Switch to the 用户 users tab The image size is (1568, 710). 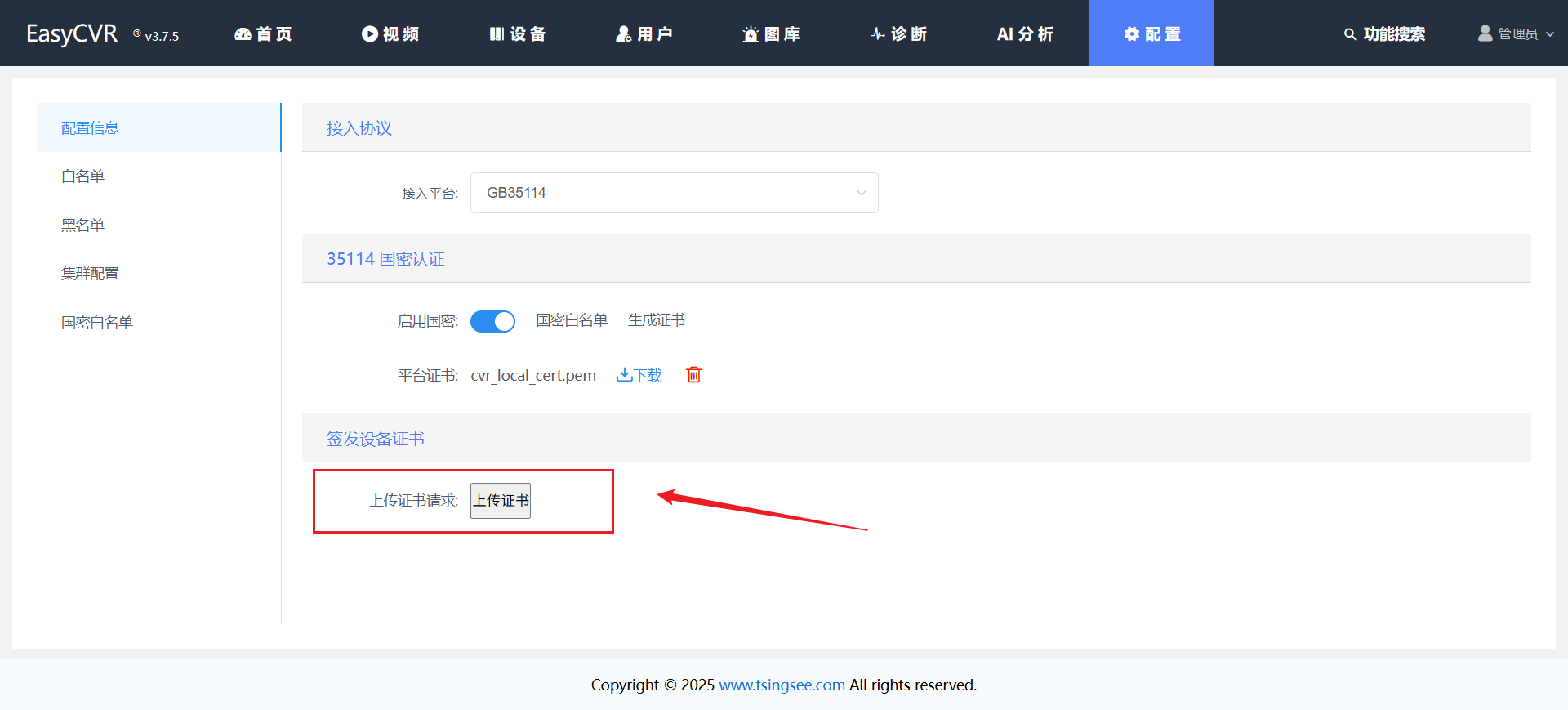point(644,33)
